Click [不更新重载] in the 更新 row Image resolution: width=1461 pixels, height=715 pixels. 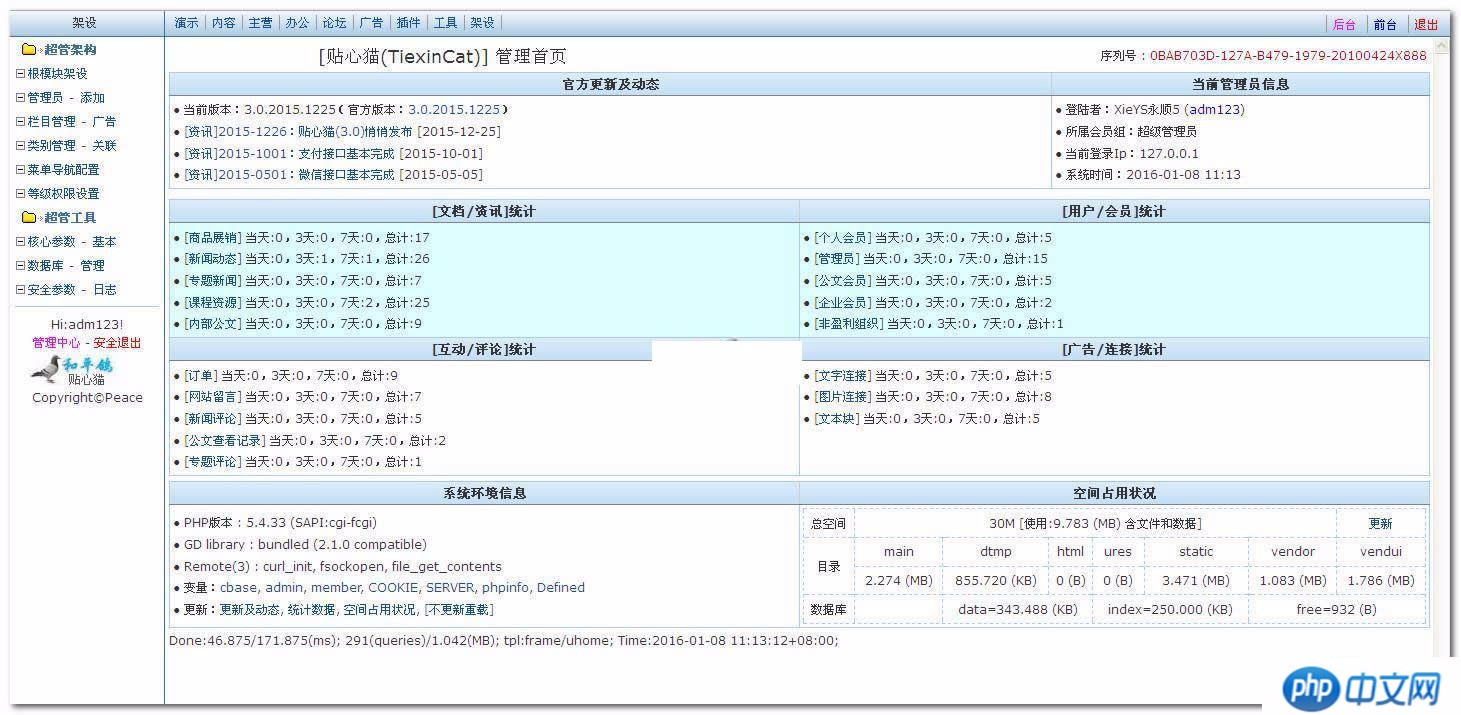[459, 609]
